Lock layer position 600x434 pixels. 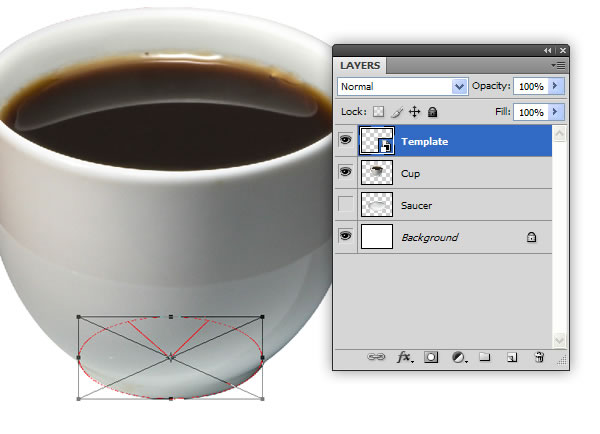pyautogui.click(x=414, y=112)
